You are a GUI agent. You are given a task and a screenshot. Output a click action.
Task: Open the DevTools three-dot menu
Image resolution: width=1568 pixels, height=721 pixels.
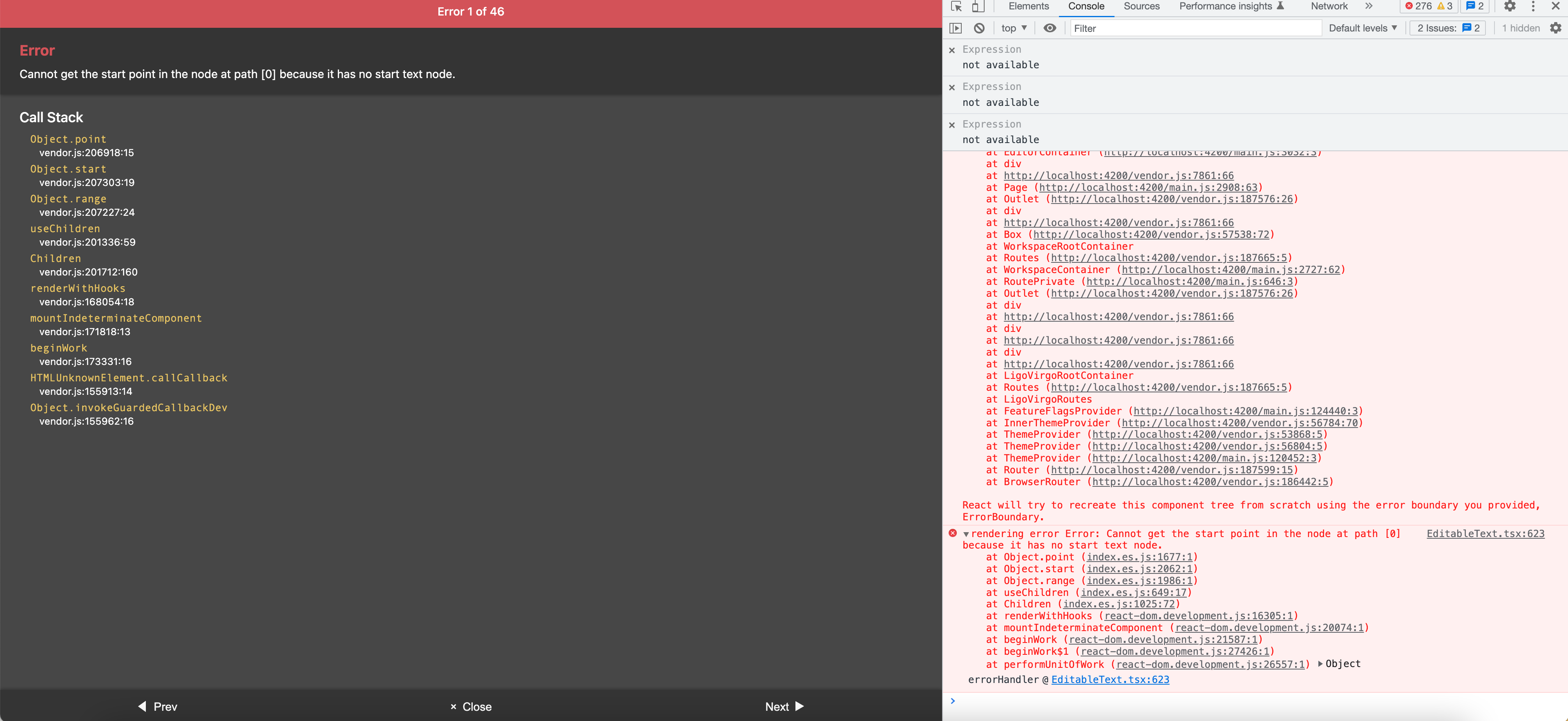(1533, 7)
